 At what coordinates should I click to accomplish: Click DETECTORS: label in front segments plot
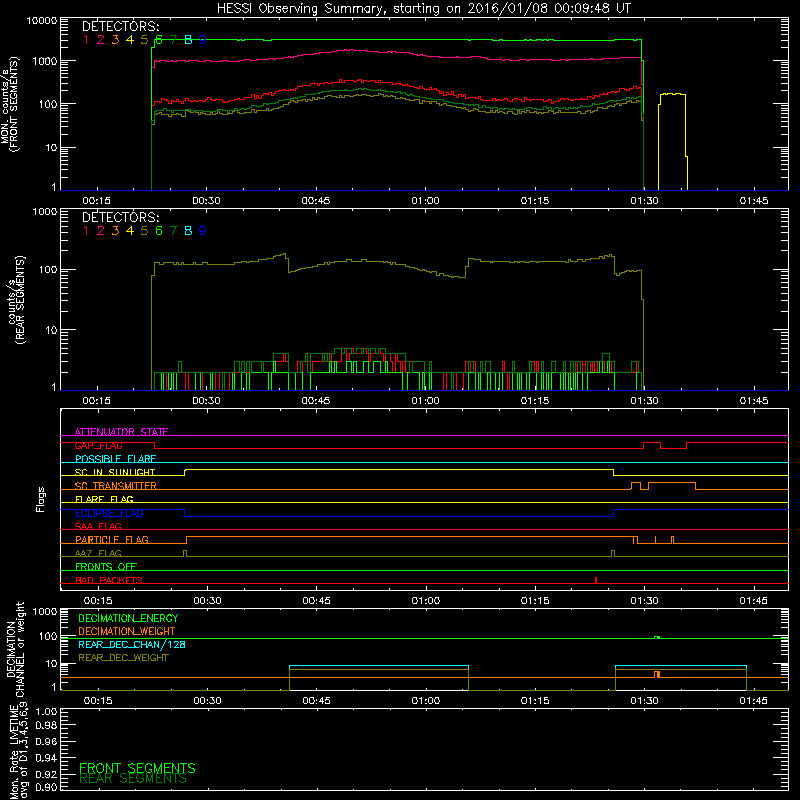[x=120, y=27]
